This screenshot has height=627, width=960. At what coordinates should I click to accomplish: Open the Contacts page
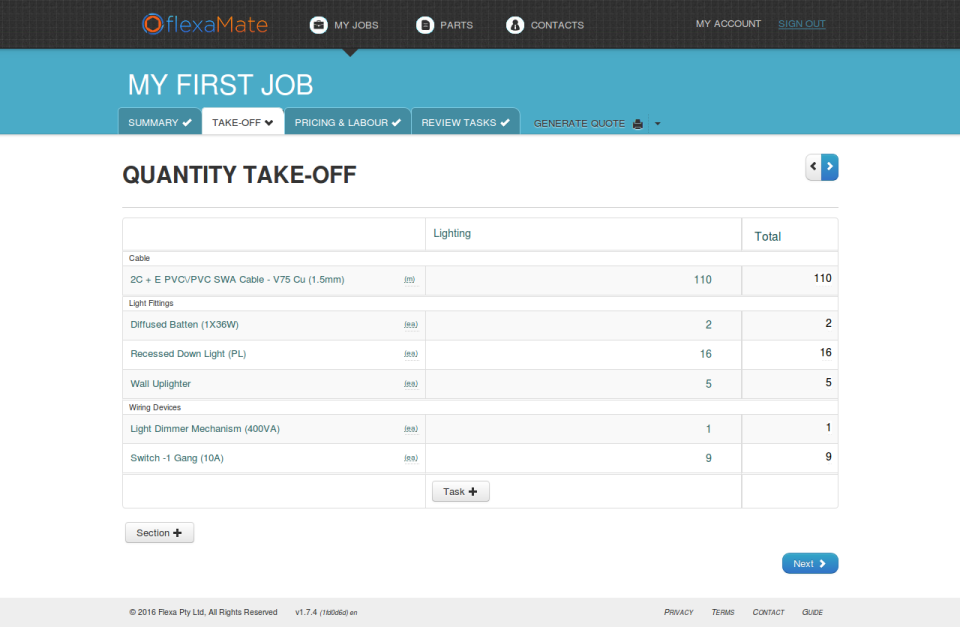tap(545, 25)
